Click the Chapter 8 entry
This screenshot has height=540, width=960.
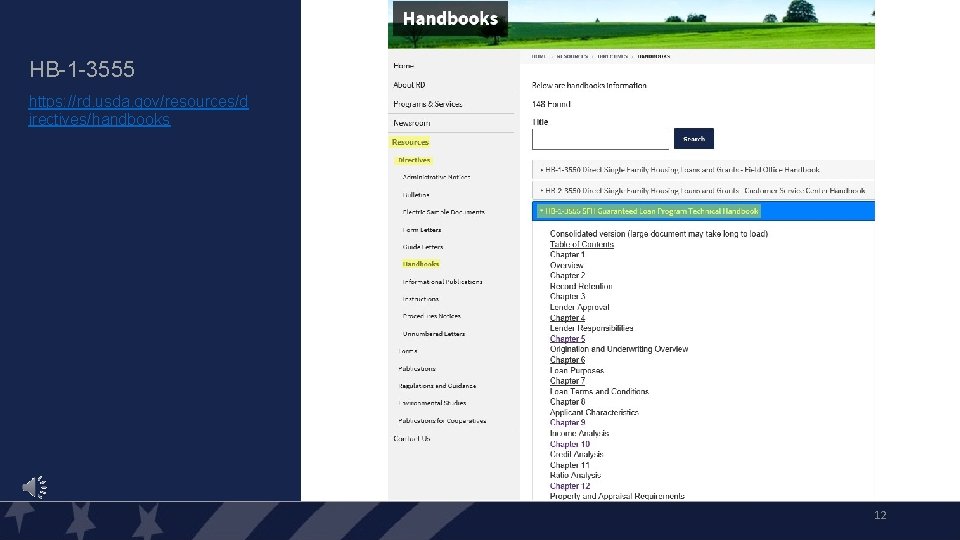pos(567,402)
